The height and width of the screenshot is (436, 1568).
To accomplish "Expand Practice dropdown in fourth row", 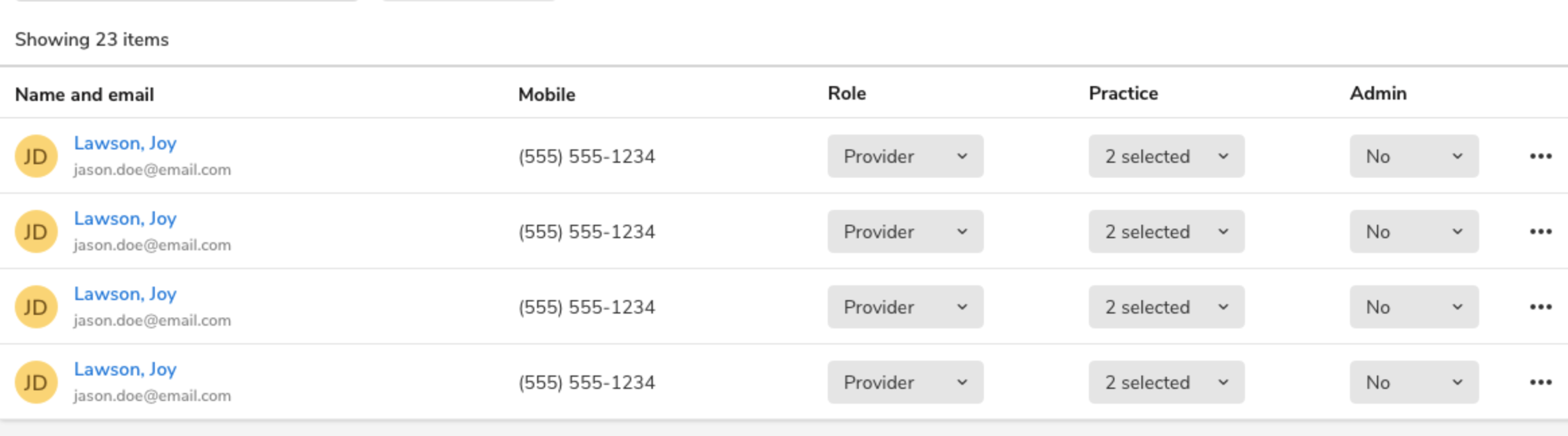I will click(1166, 382).
